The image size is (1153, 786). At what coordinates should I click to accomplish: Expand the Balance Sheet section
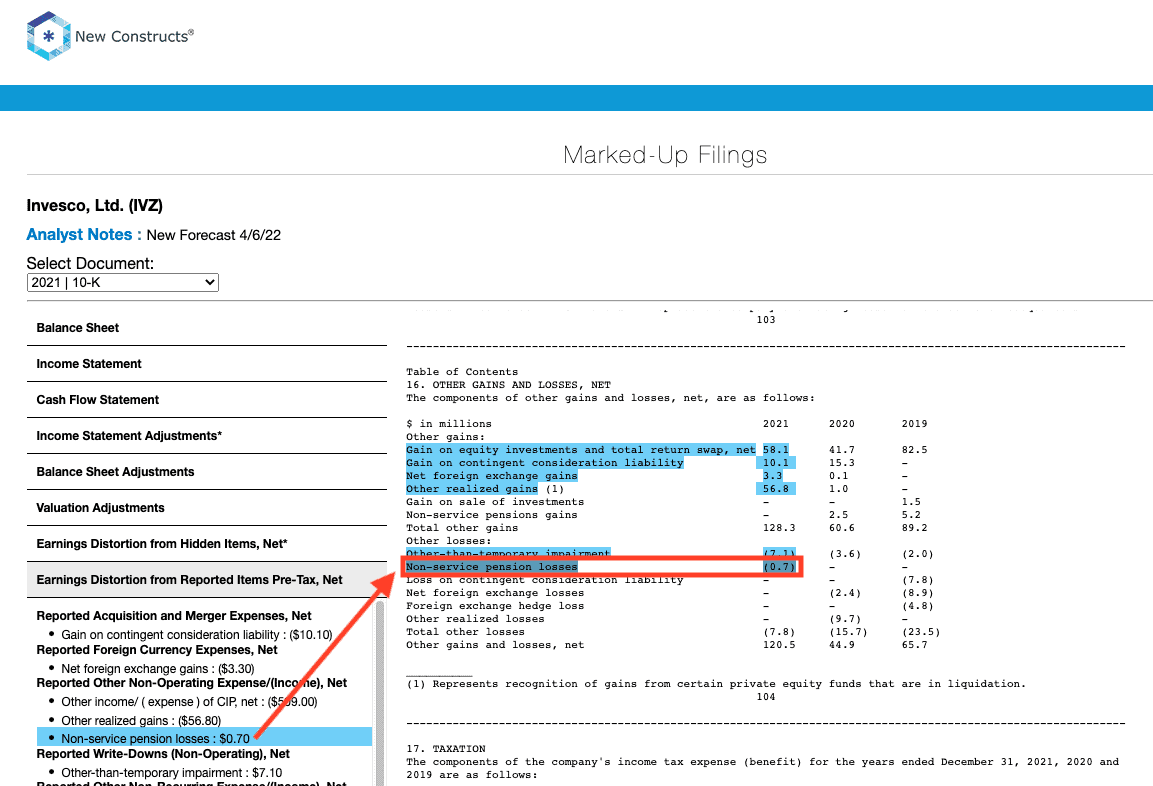tap(207, 328)
